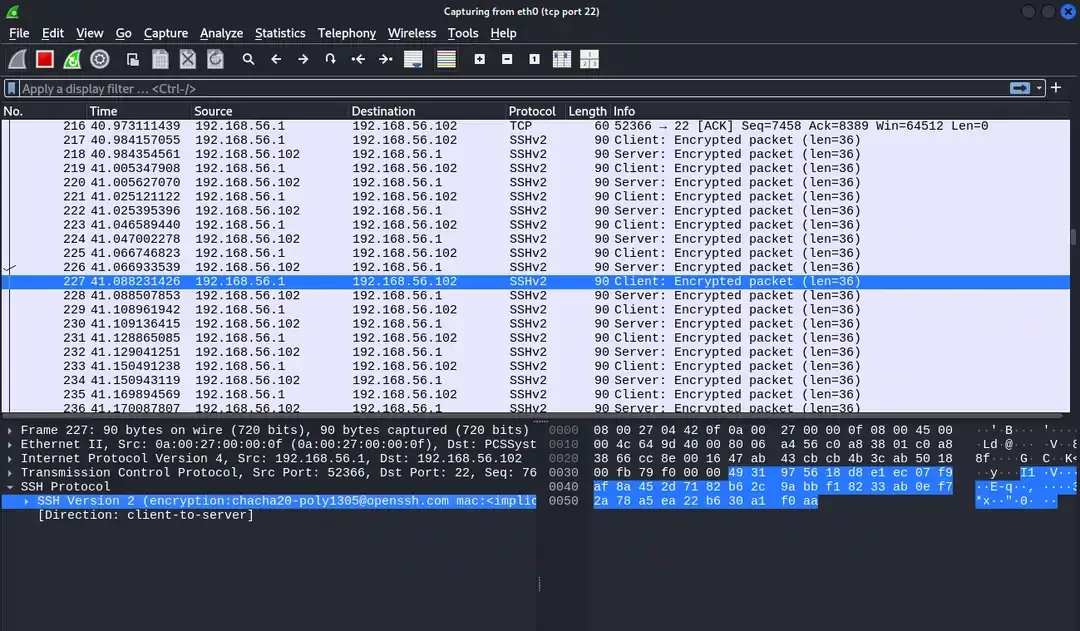Click the layout panes icon in toolbar
This screenshot has height=631, width=1080.
tap(590, 59)
